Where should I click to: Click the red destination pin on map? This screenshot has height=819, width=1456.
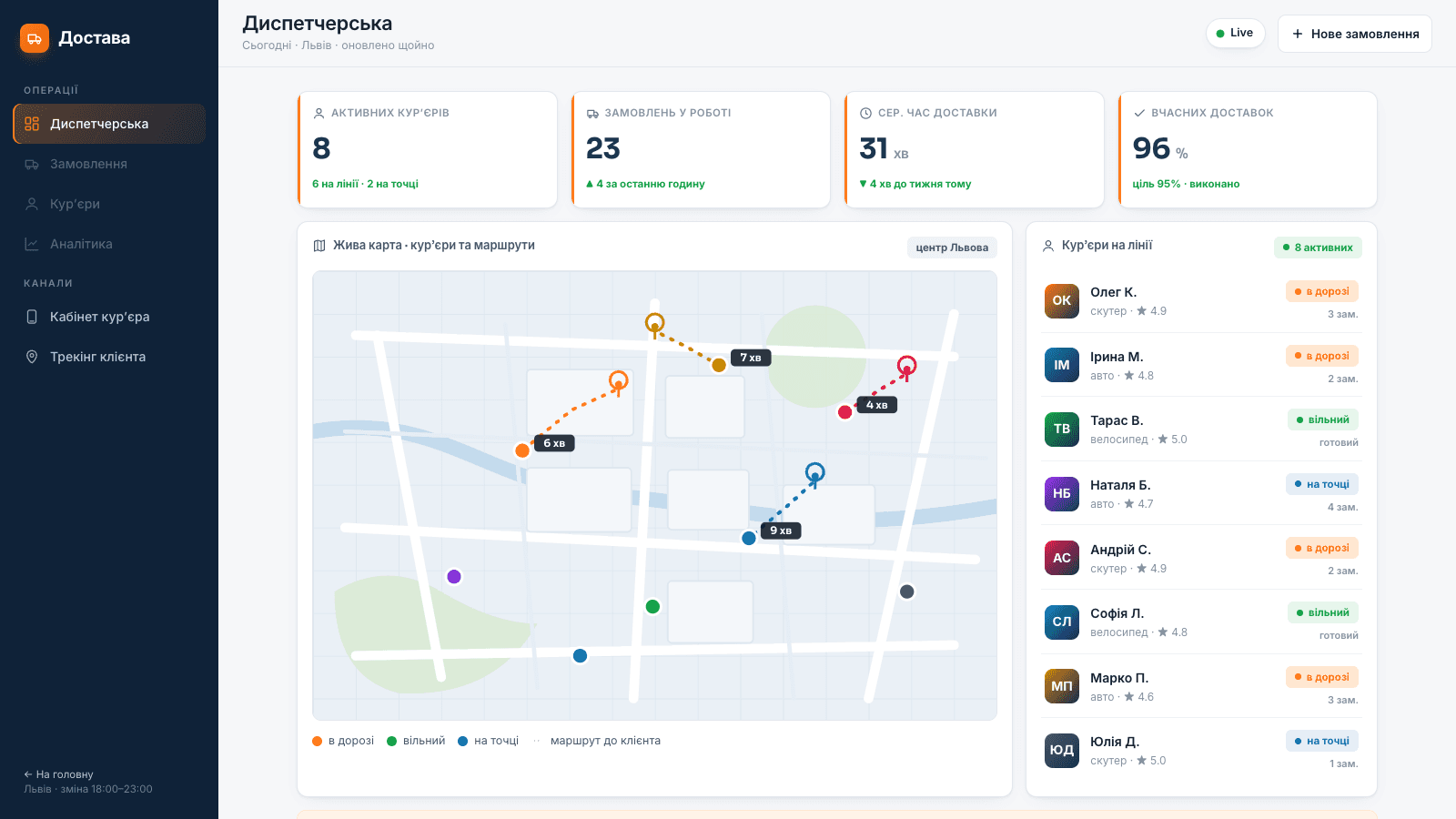point(906,367)
